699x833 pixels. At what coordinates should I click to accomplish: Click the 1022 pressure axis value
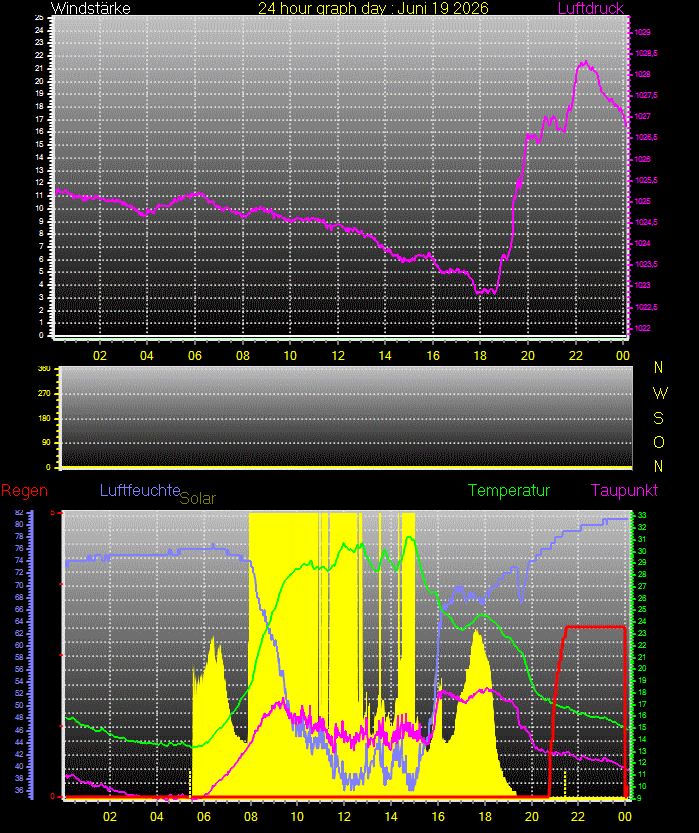(642, 328)
